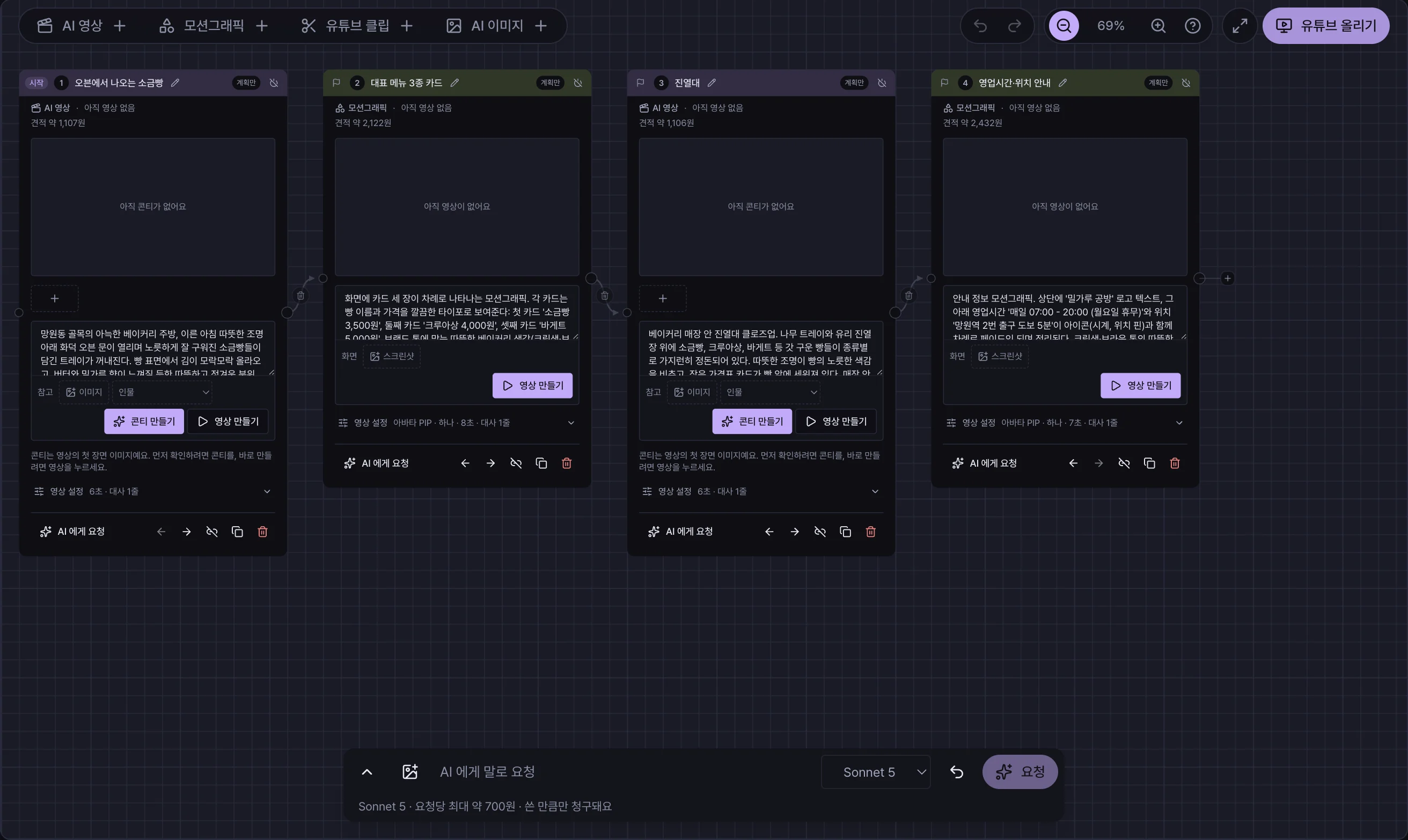Toggle mute icon on scene 4 header
The width and height of the screenshot is (1408, 840).
tap(1186, 83)
